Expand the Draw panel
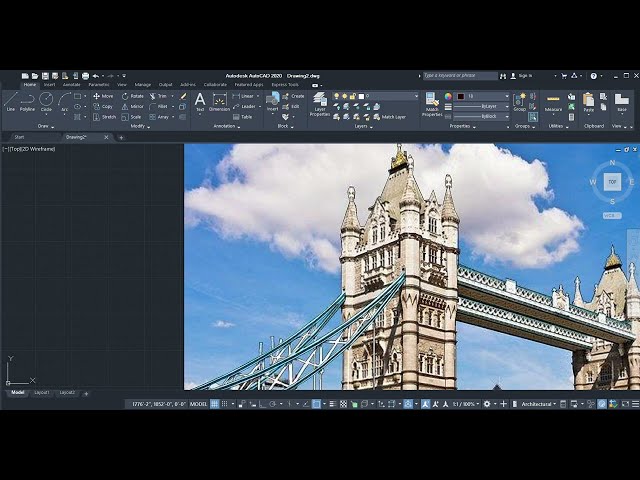Viewport: 640px width, 480px height. (46, 127)
